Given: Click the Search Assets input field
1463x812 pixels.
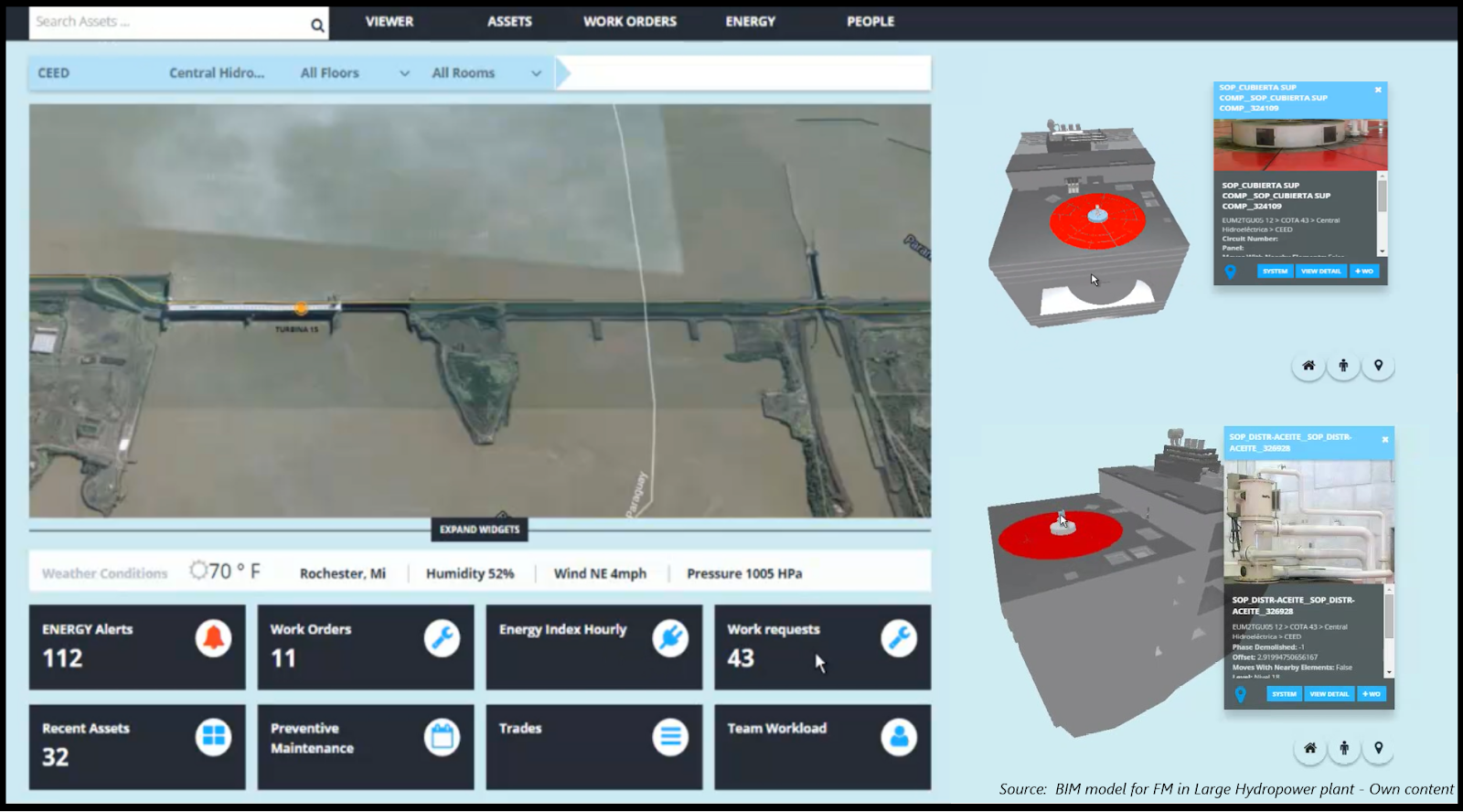Looking at the screenshot, I should tap(169, 23).
